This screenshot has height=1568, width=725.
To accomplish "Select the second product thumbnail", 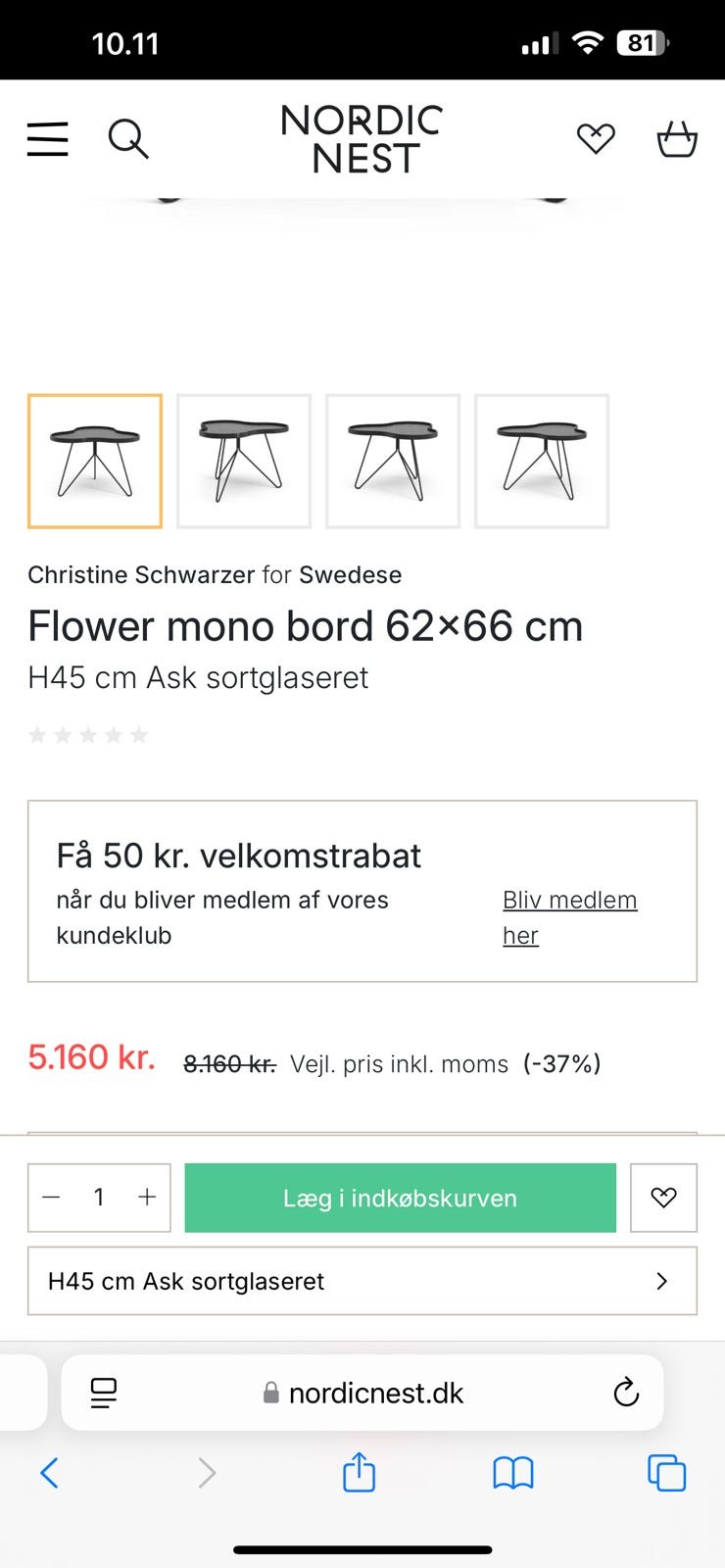I will [244, 462].
